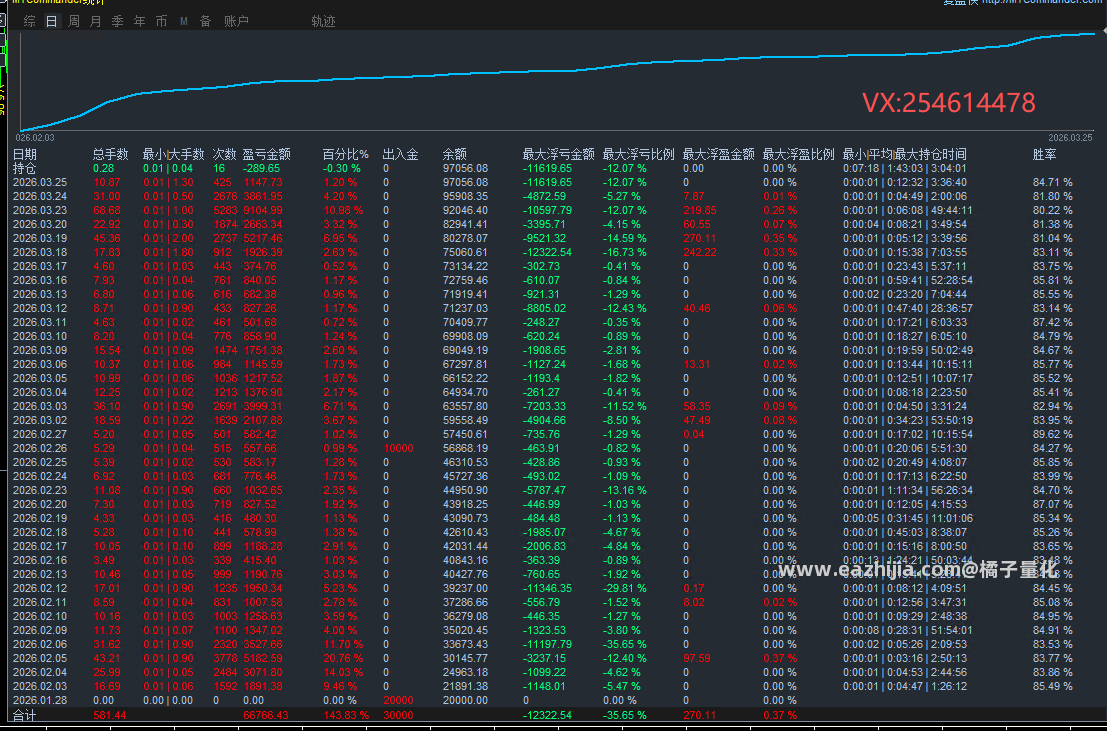Click total lots value 581.44

tap(109, 715)
